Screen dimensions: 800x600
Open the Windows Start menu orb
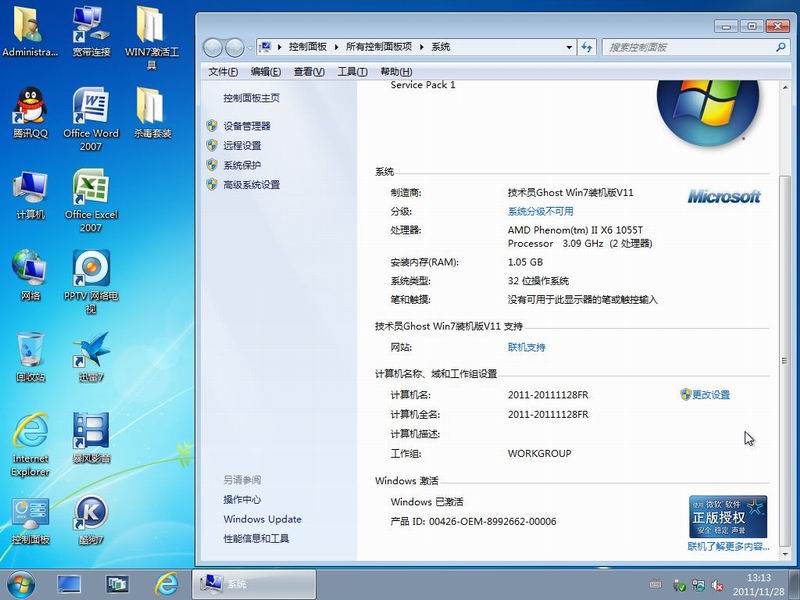(x=20, y=585)
